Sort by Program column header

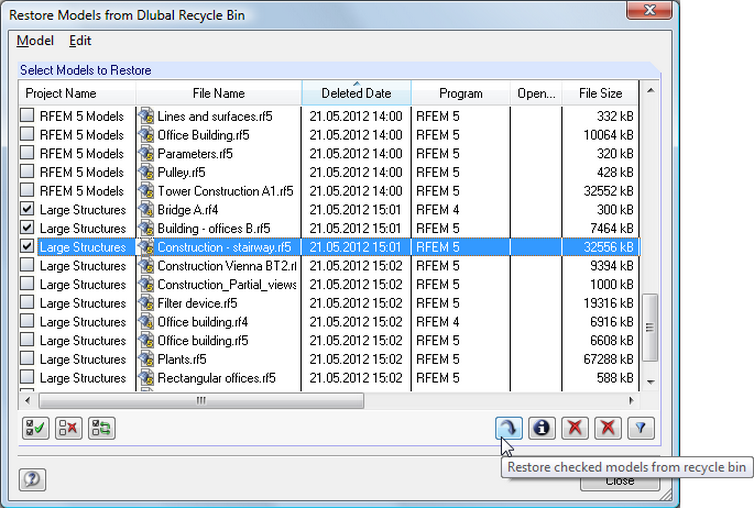click(461, 93)
